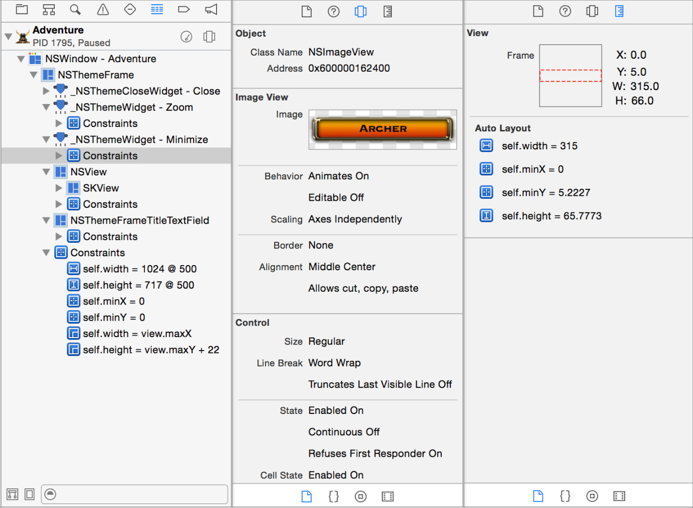Open the Test navigator diamond icon
Viewport: 693px width, 508px height.
pos(130,9)
